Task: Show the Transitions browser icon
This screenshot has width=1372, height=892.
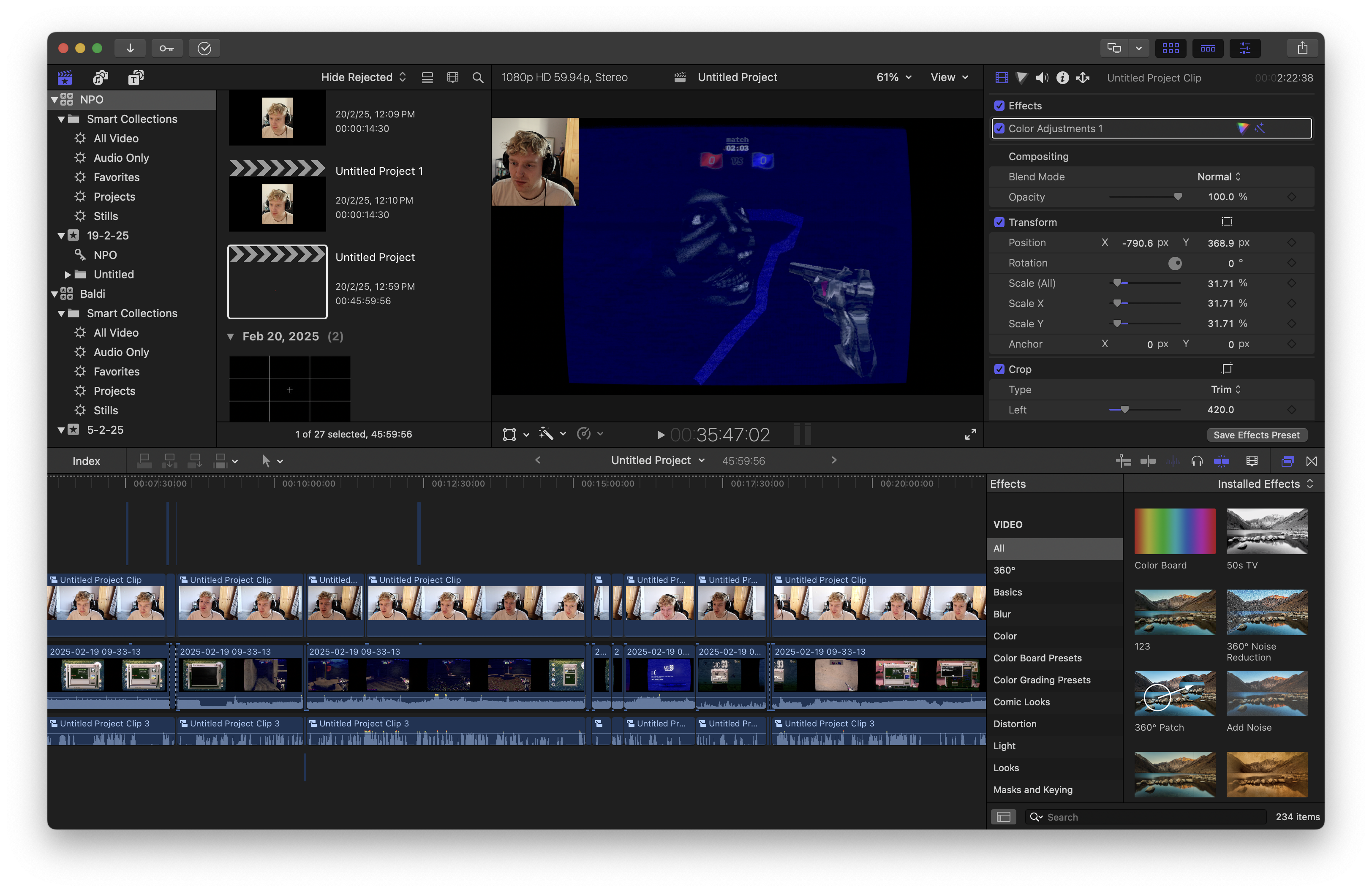Action: (x=1312, y=461)
